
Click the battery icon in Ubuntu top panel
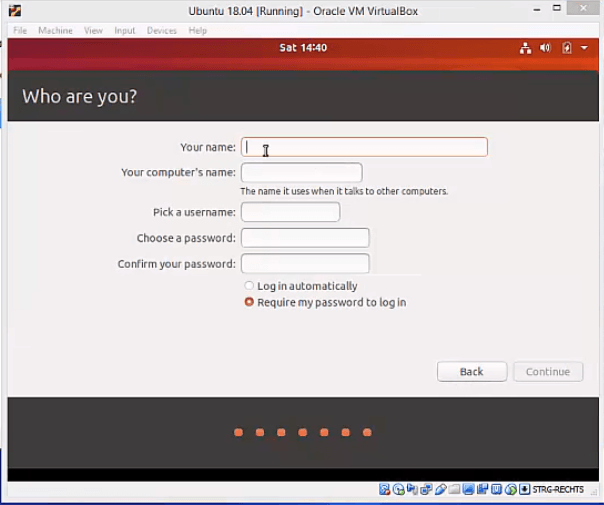click(x=568, y=48)
